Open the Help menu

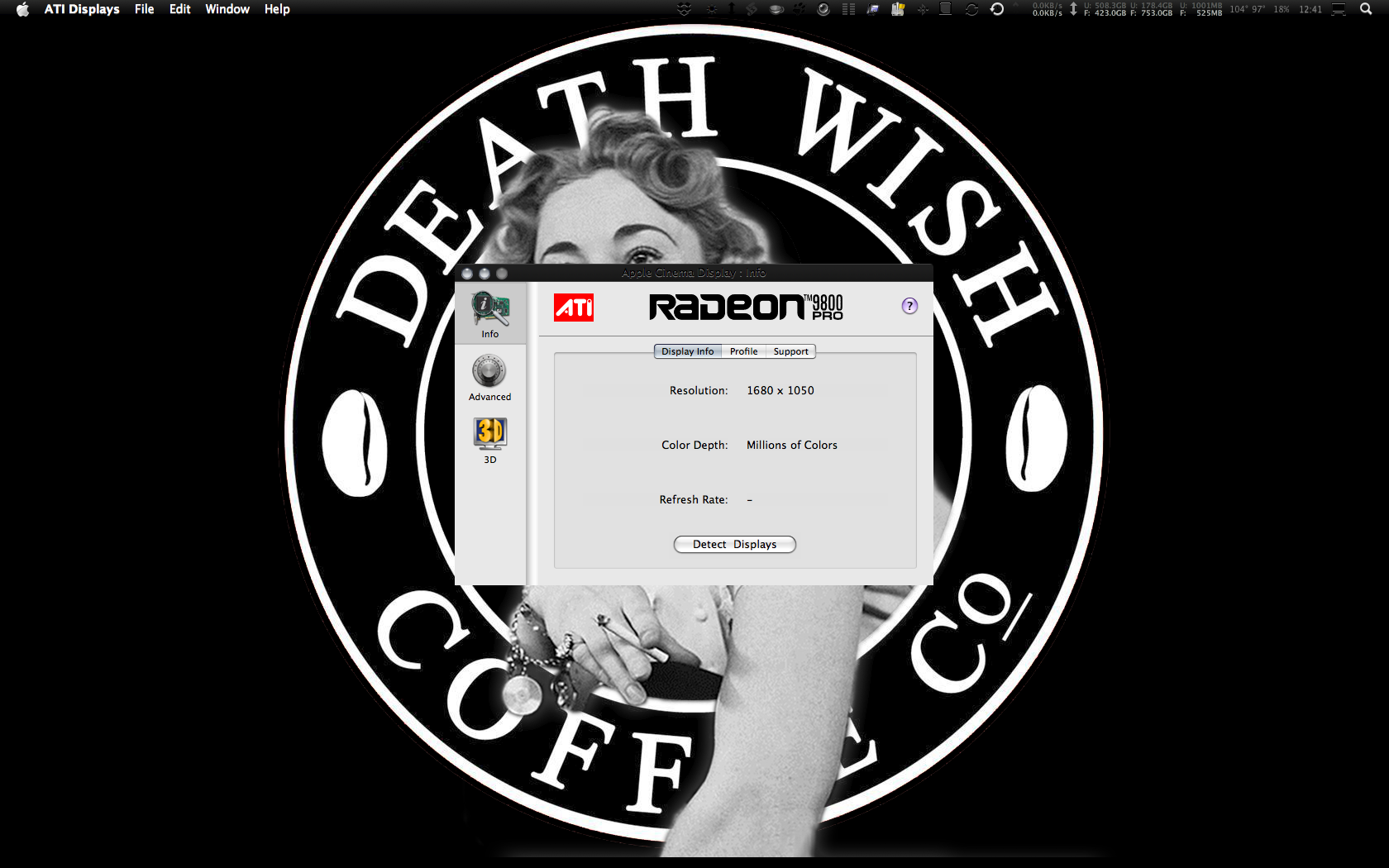click(x=276, y=9)
